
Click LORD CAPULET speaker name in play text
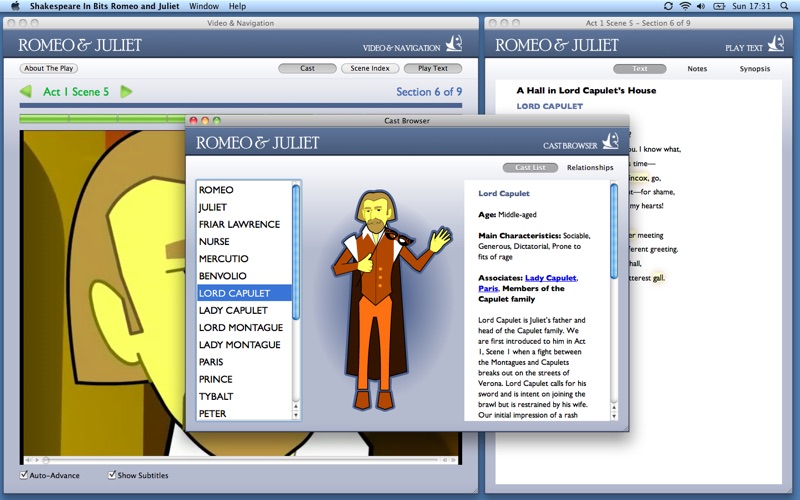click(x=549, y=106)
